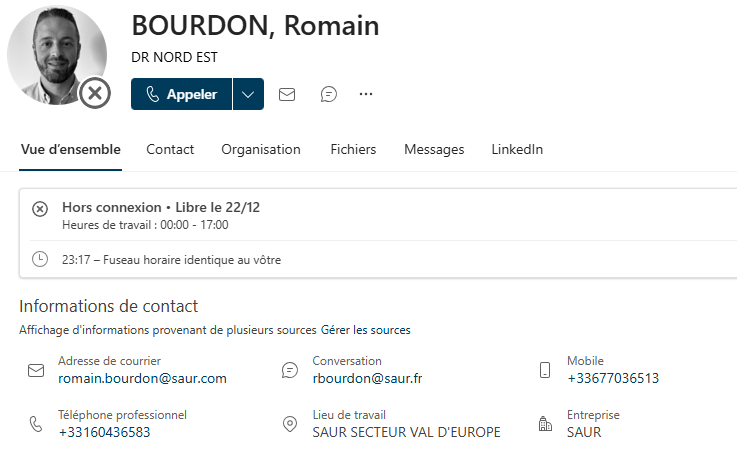Screen dimensions: 737x458
Task: Open chat with the speech bubble icon
Action: click(x=328, y=94)
